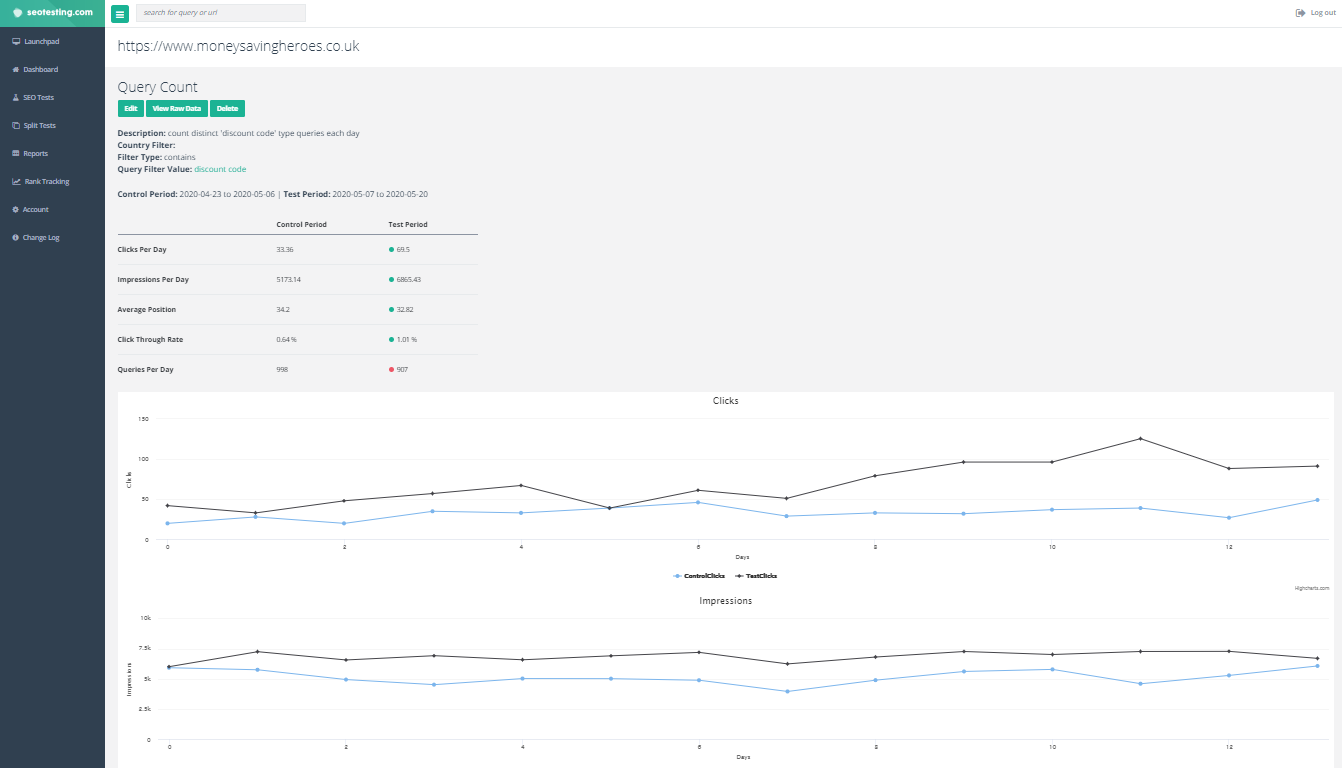
Task: Click the moneysavingheroes.co.uk site URL
Action: (x=238, y=46)
